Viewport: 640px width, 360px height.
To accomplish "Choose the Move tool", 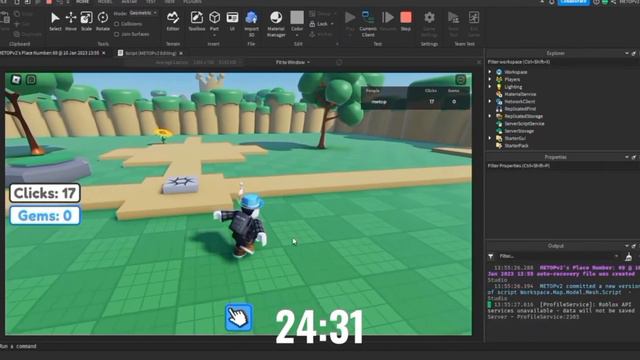I will tap(71, 21).
